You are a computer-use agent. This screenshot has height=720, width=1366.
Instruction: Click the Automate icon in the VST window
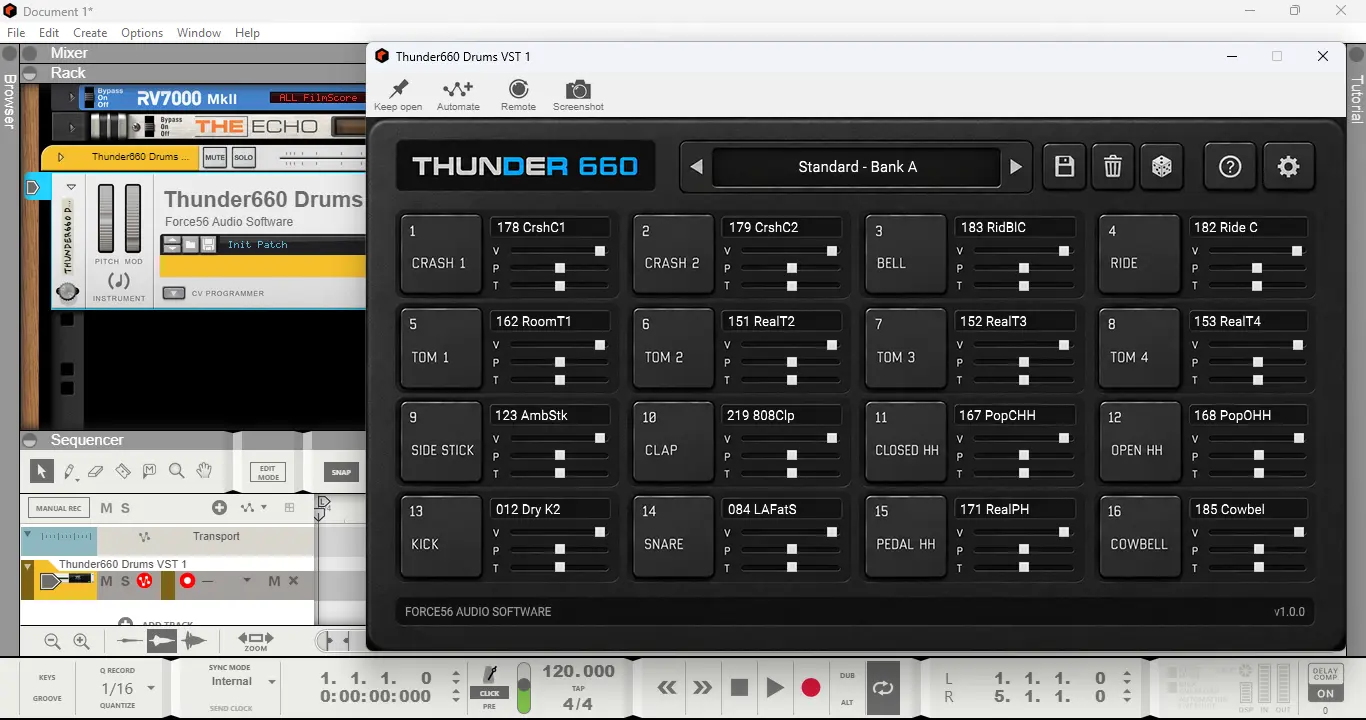pyautogui.click(x=458, y=89)
